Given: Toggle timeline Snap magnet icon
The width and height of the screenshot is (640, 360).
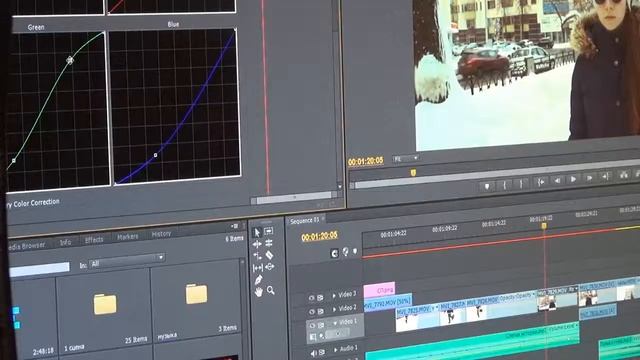Looking at the screenshot, I should coord(334,253).
